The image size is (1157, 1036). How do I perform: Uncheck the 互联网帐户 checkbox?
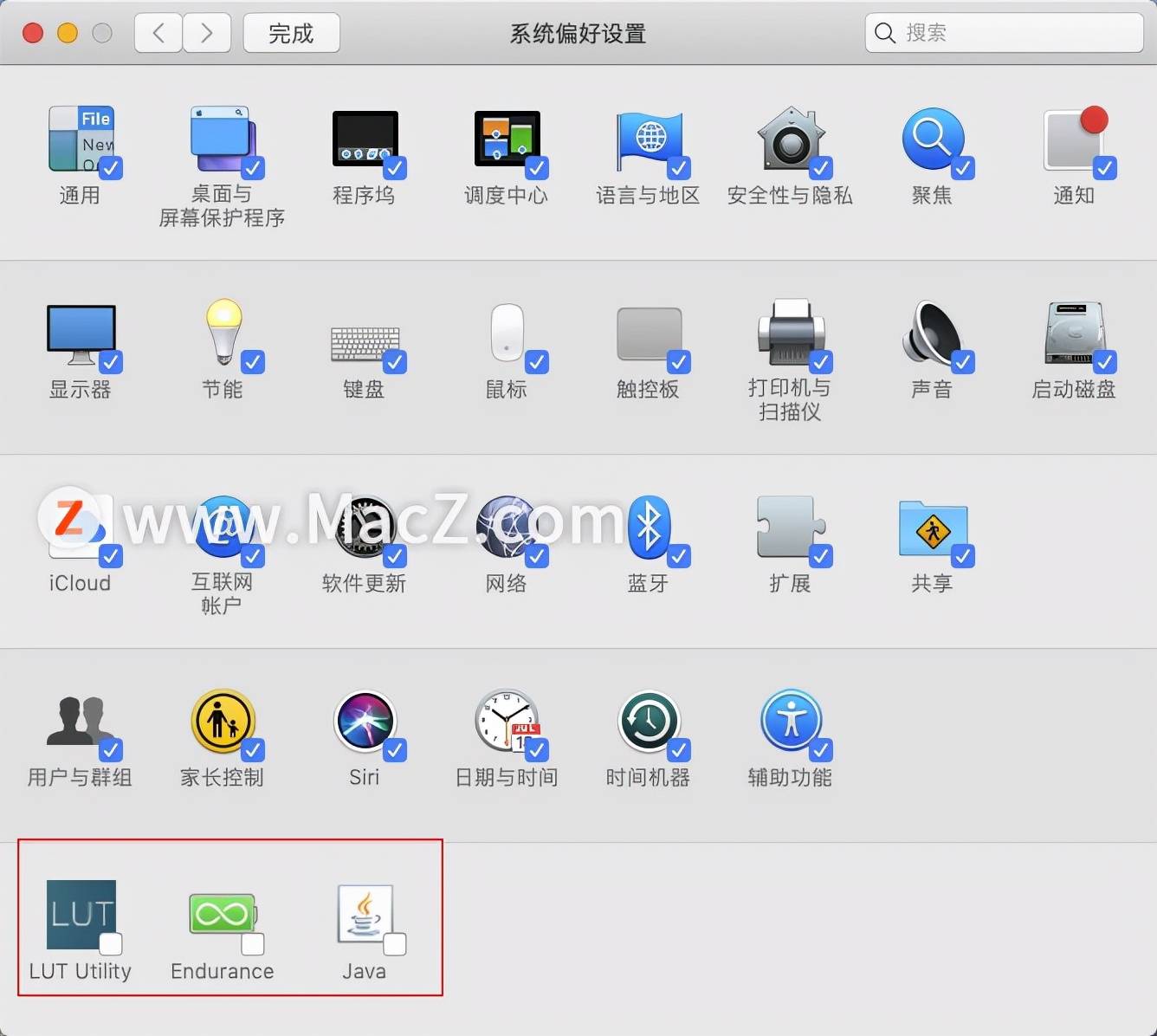[x=253, y=556]
